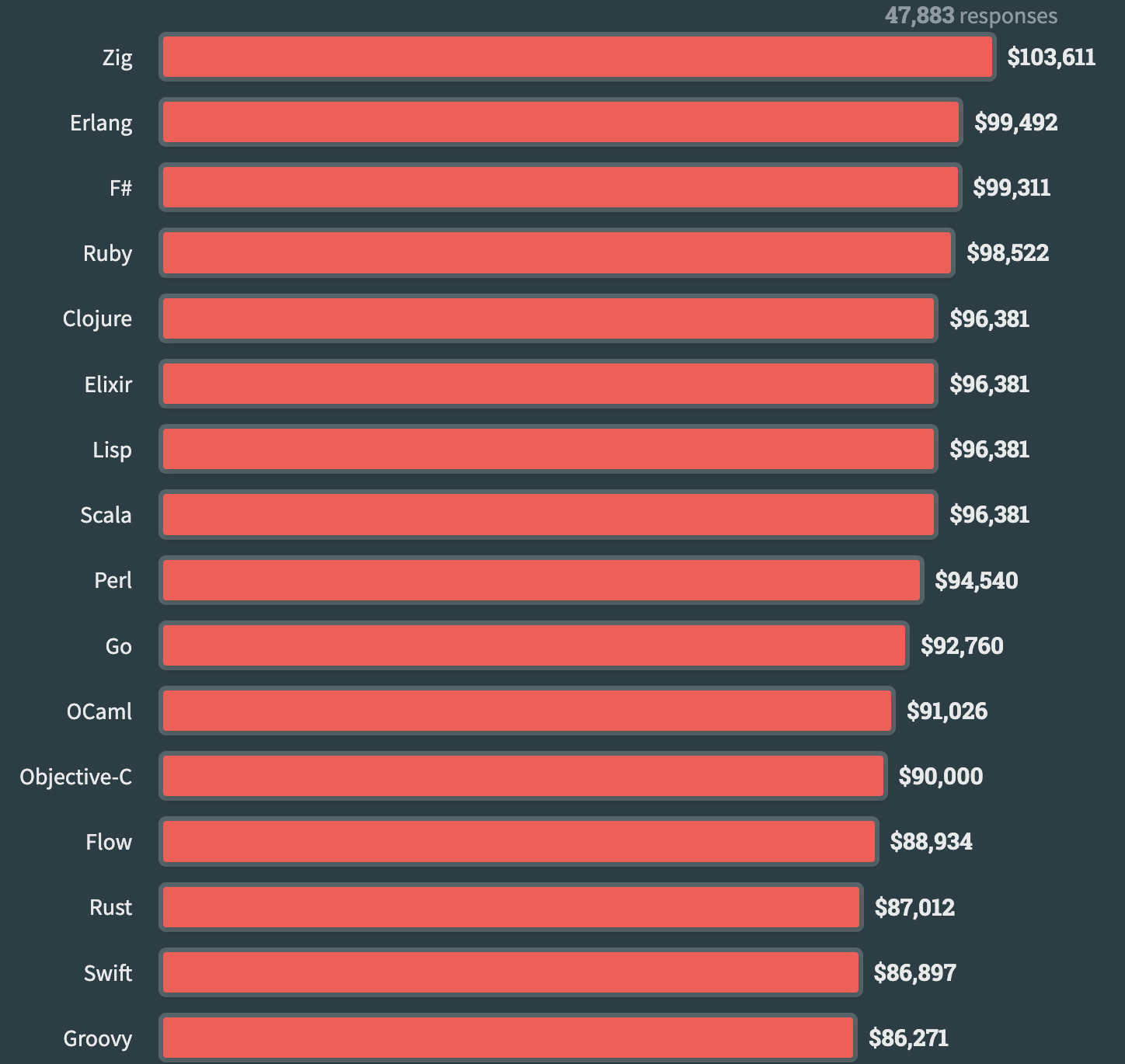
Task: Click the Clojure salary bar
Action: point(549,318)
